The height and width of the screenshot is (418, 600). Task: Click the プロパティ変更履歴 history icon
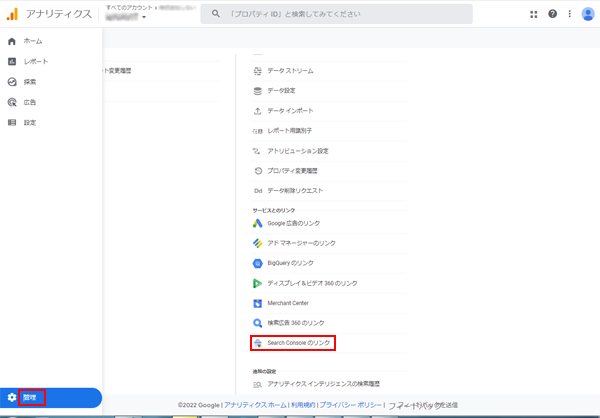tap(258, 171)
